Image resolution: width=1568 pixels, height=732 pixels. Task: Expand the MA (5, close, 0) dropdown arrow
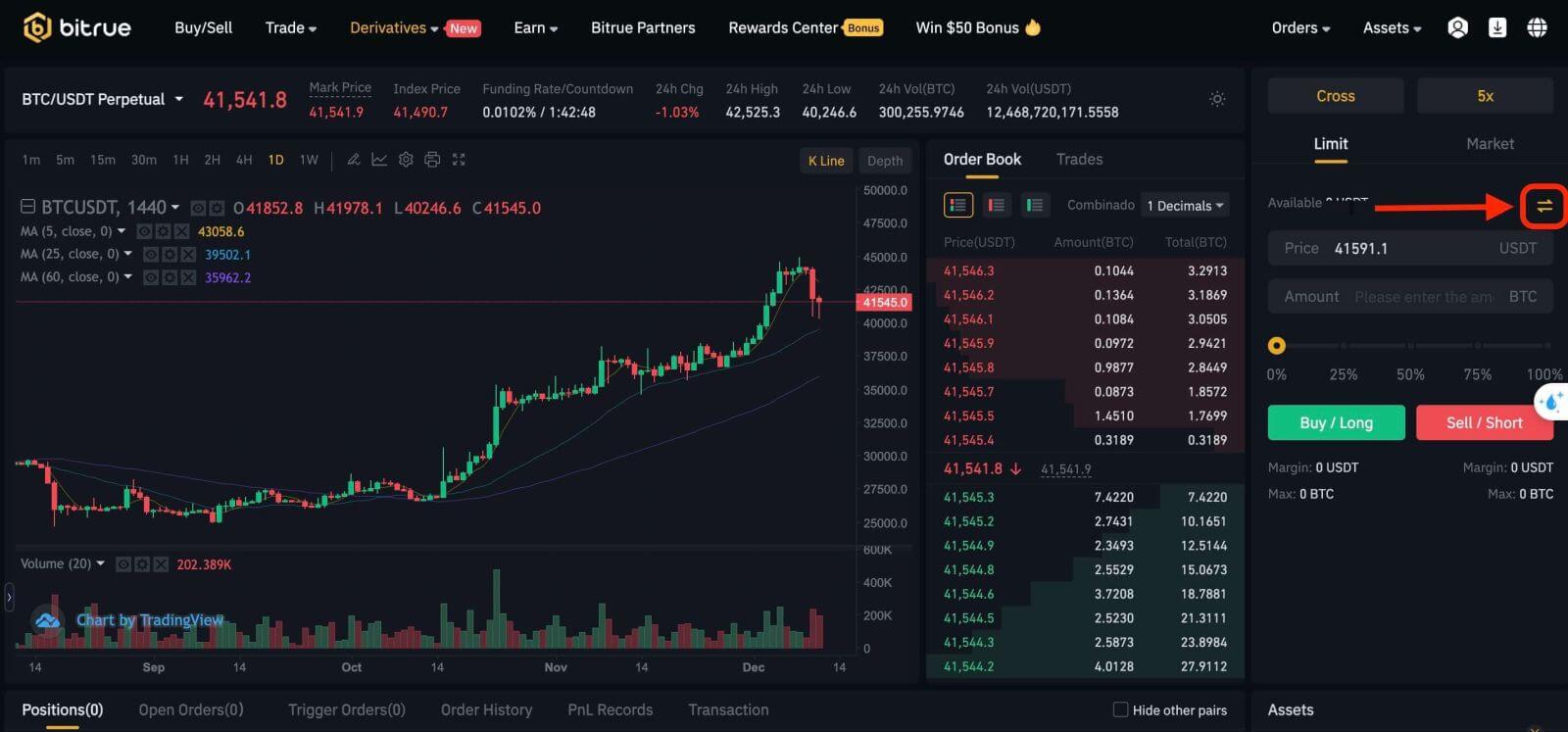pos(122,232)
